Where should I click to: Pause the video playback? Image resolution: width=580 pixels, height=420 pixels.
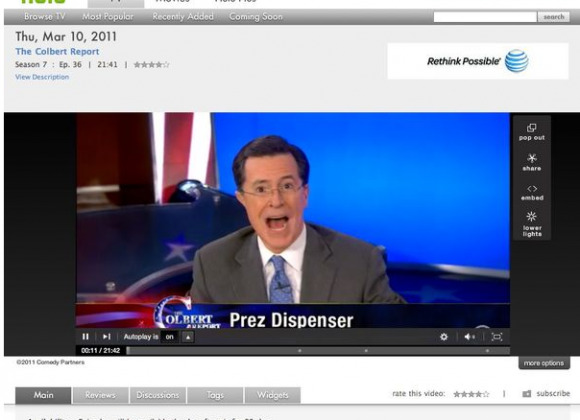pos(85,336)
